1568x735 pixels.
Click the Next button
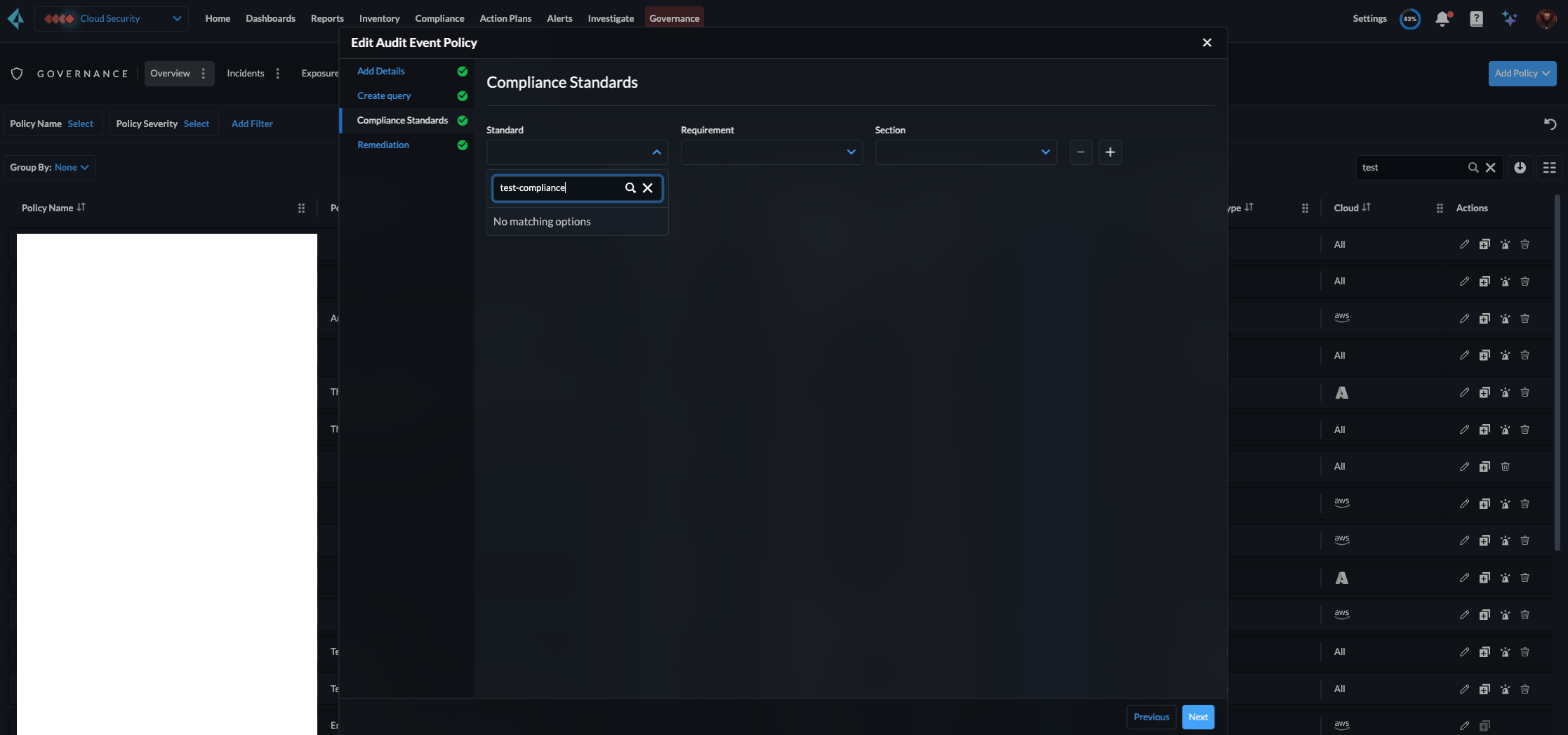coord(1197,717)
